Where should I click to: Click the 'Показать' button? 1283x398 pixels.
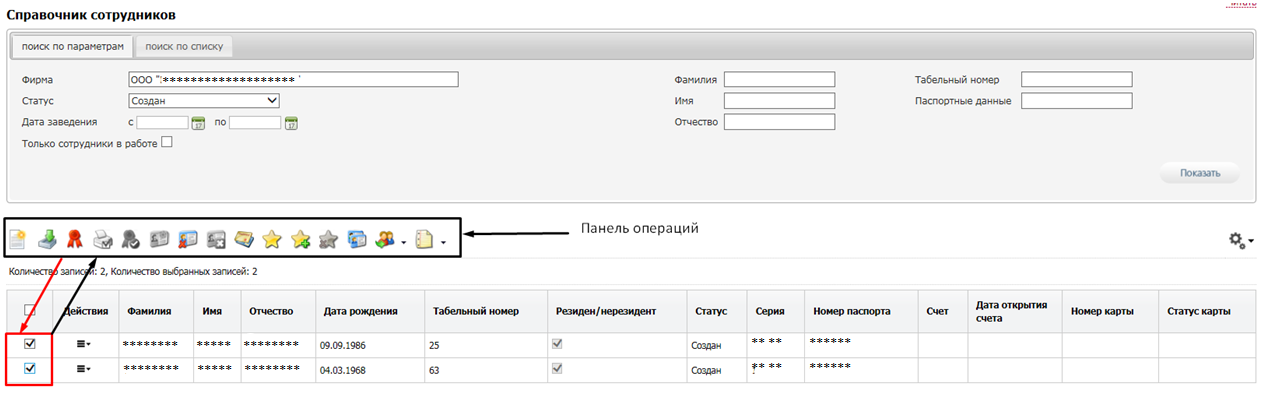pyautogui.click(x=1199, y=173)
